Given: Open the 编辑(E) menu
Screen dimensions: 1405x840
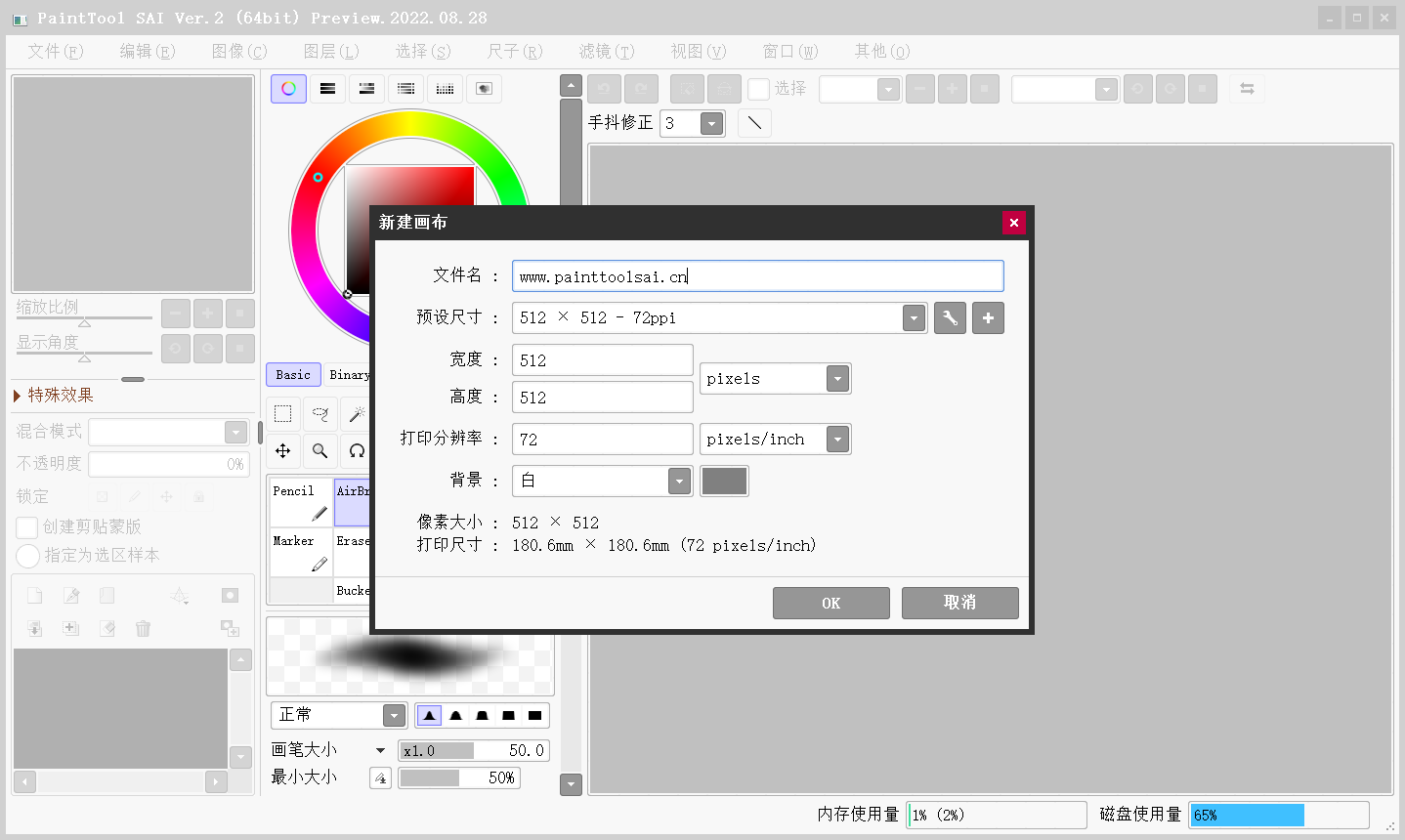Looking at the screenshot, I should point(148,51).
